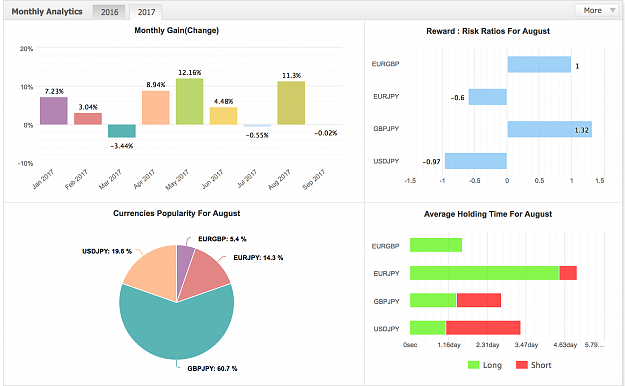The image size is (625, 386).
Task: Click the Jul 2017 light blue bar
Action: 257,126
